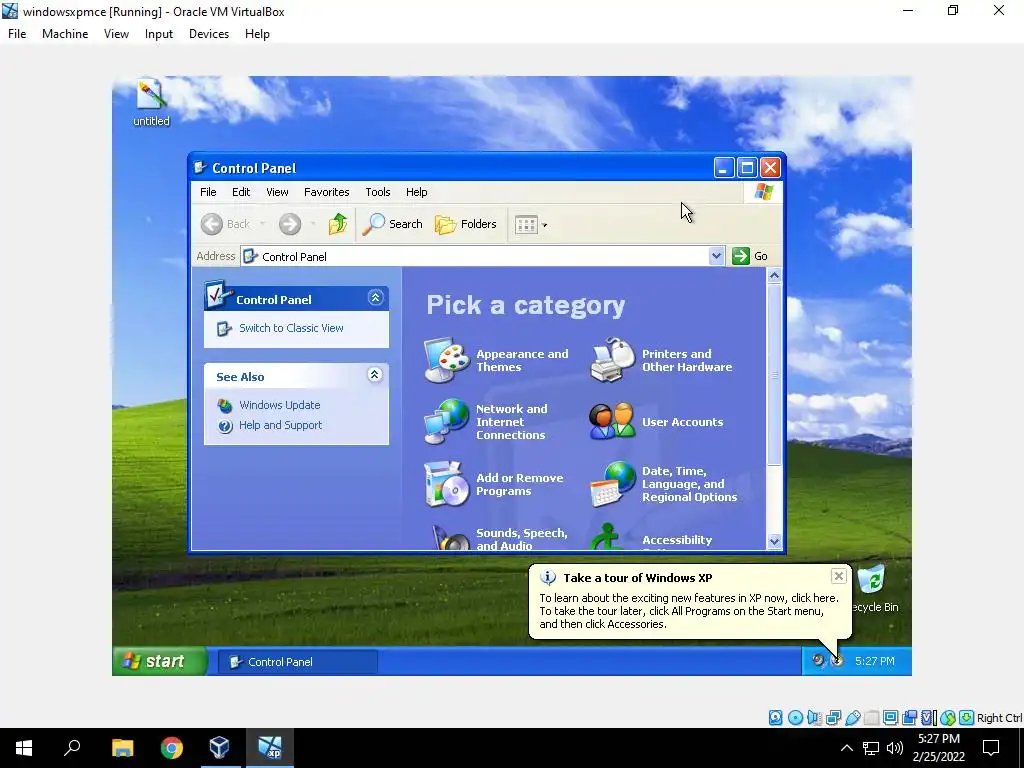Open VirtualBox Machine menu
This screenshot has width=1024, height=768.
[65, 34]
